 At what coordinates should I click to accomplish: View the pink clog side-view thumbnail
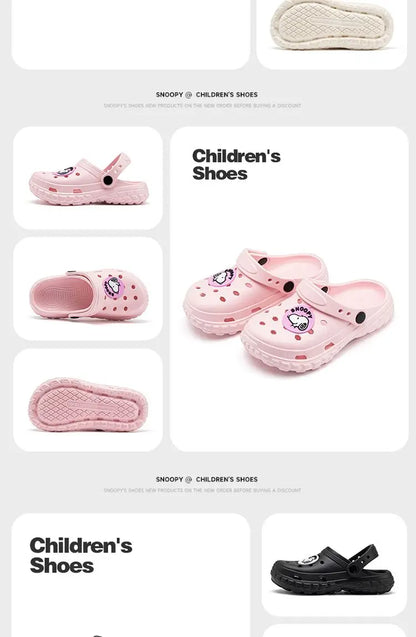[x=88, y=179]
